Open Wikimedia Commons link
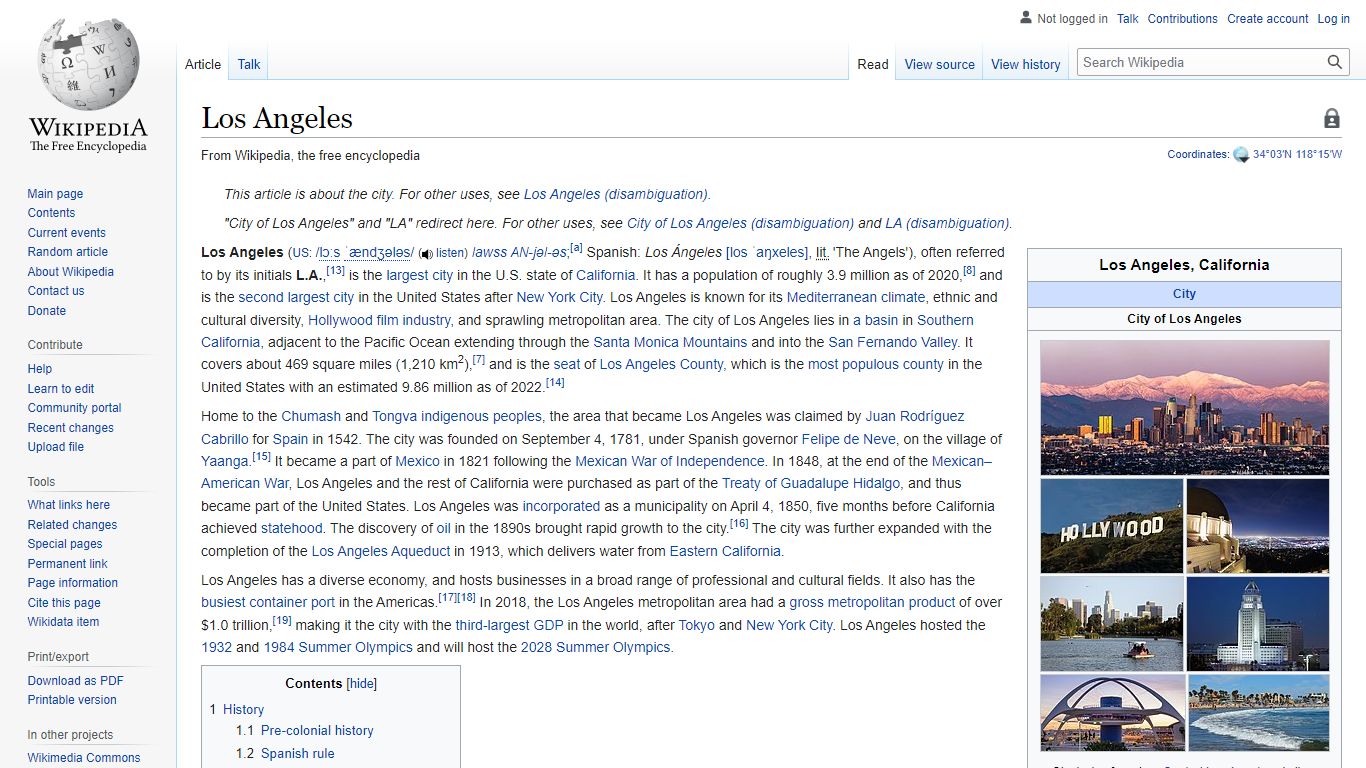This screenshot has width=1366, height=768. pos(84,758)
